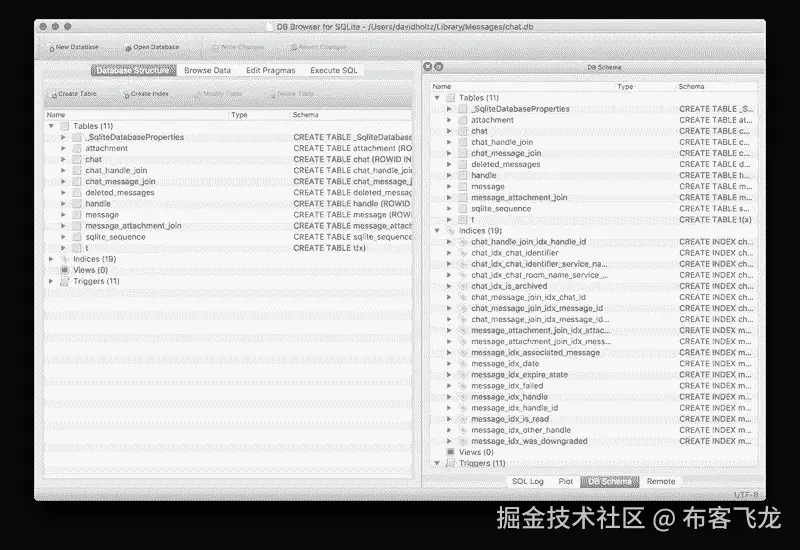Screen dimensions: 800x550
Task: Select message_idx_other_handle index row
Action: tap(594, 430)
